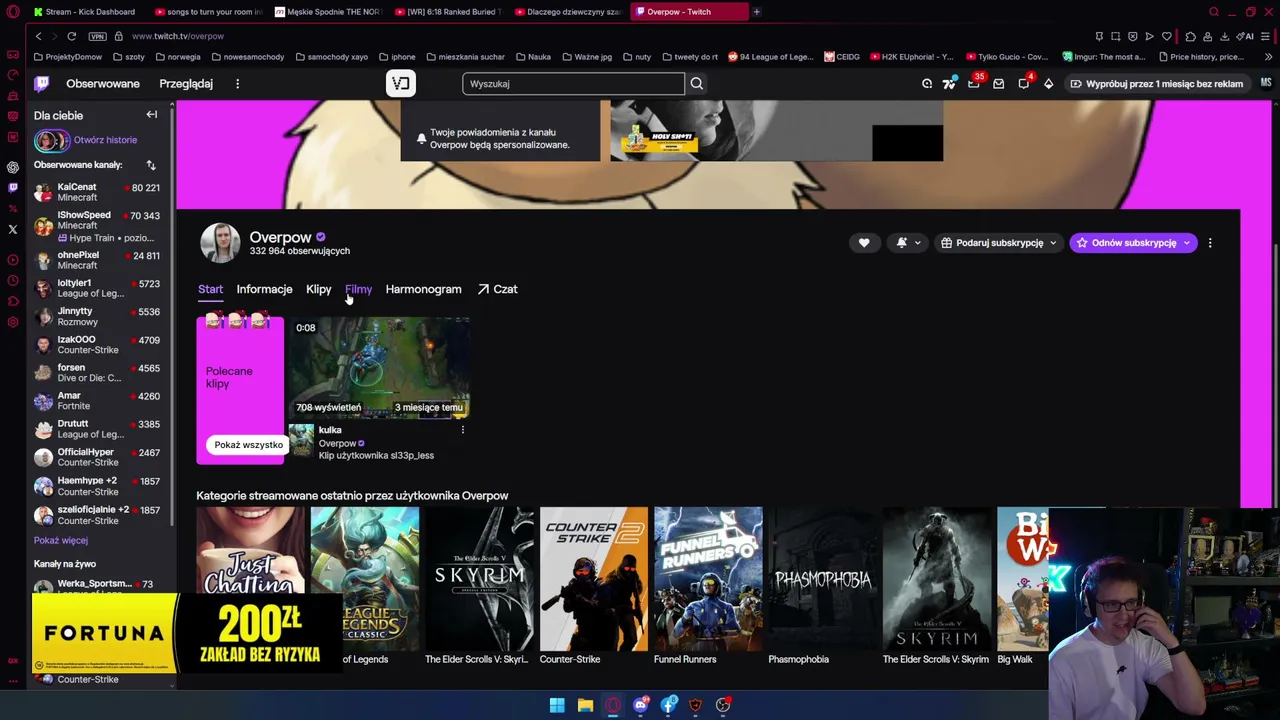This screenshot has height=720, width=1280.
Task: Open the Twitch inbox whispers icon
Action: coord(998,84)
